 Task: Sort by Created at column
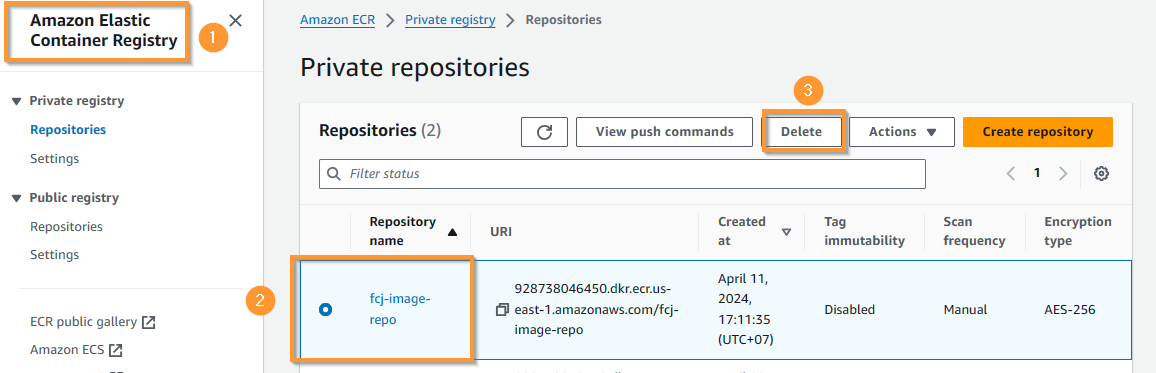pos(754,231)
